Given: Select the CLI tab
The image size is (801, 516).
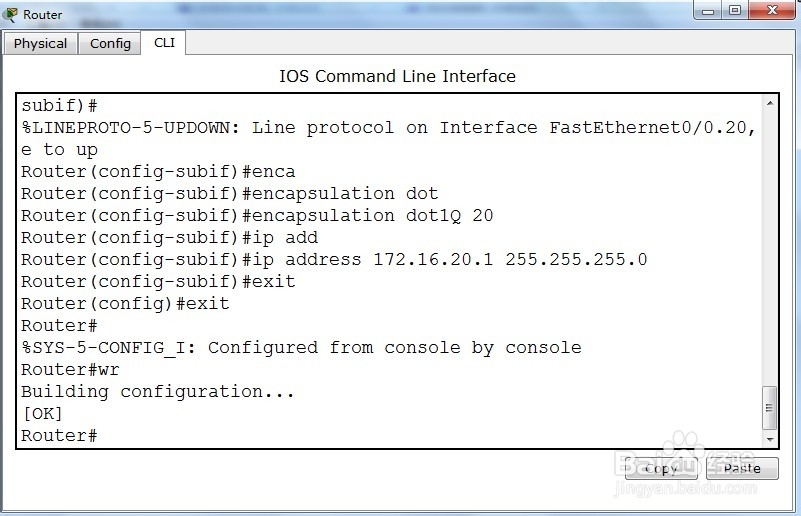Looking at the screenshot, I should pyautogui.click(x=164, y=42).
